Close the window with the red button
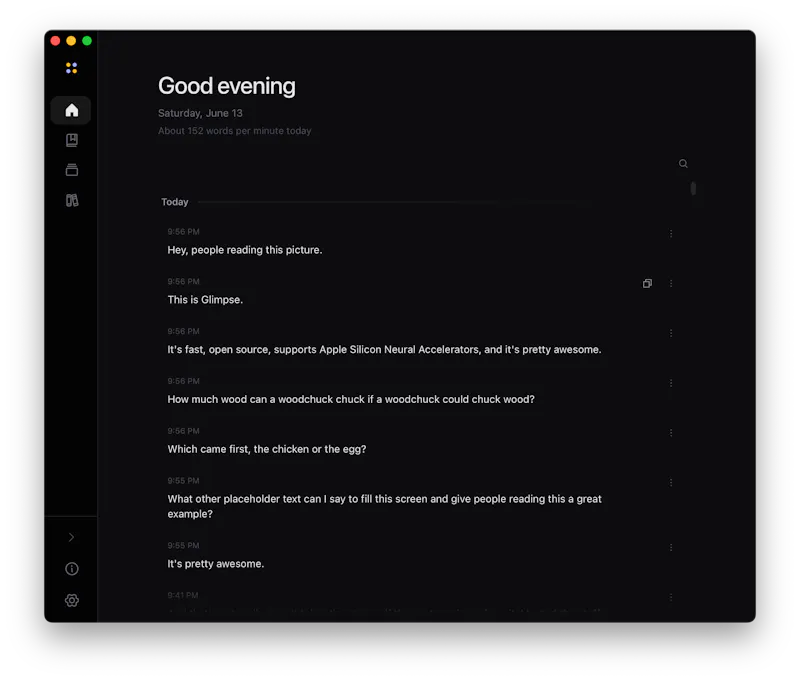 [56, 41]
